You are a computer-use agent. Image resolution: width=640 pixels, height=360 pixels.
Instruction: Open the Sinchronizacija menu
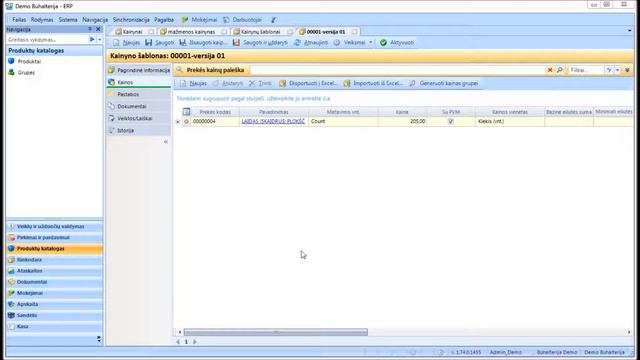coord(131,20)
